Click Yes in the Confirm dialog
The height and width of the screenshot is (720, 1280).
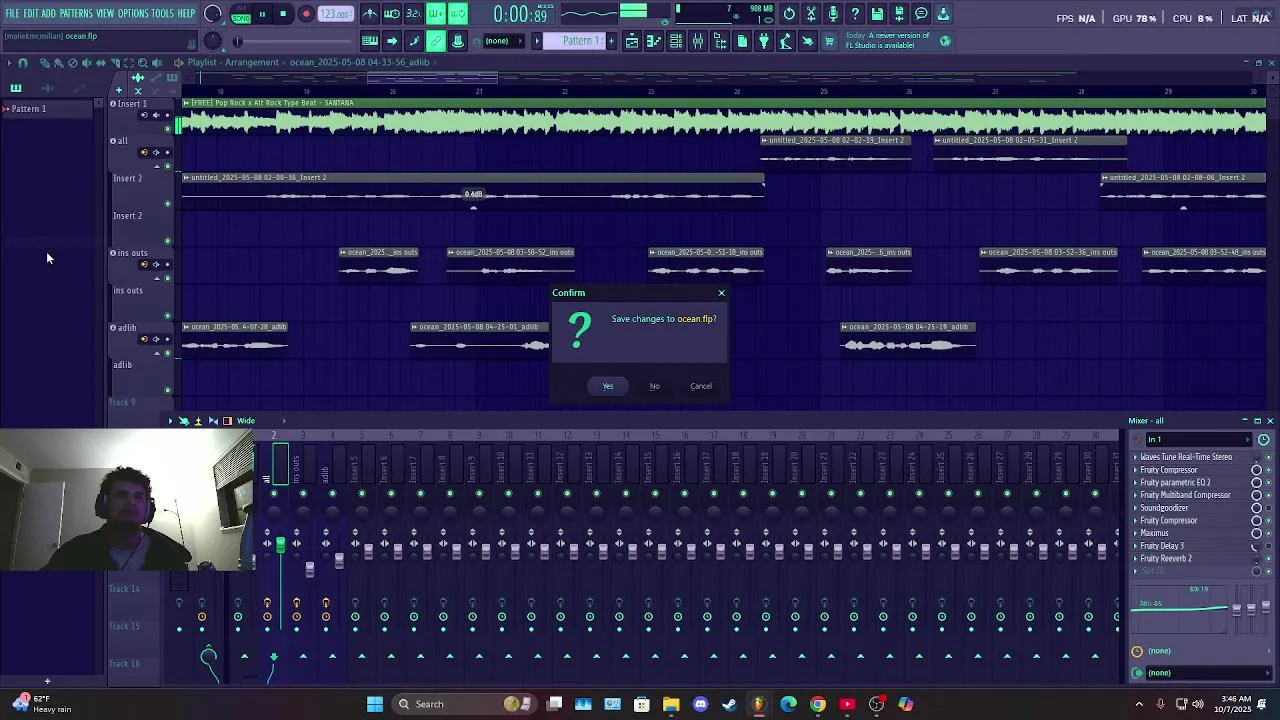coord(608,386)
